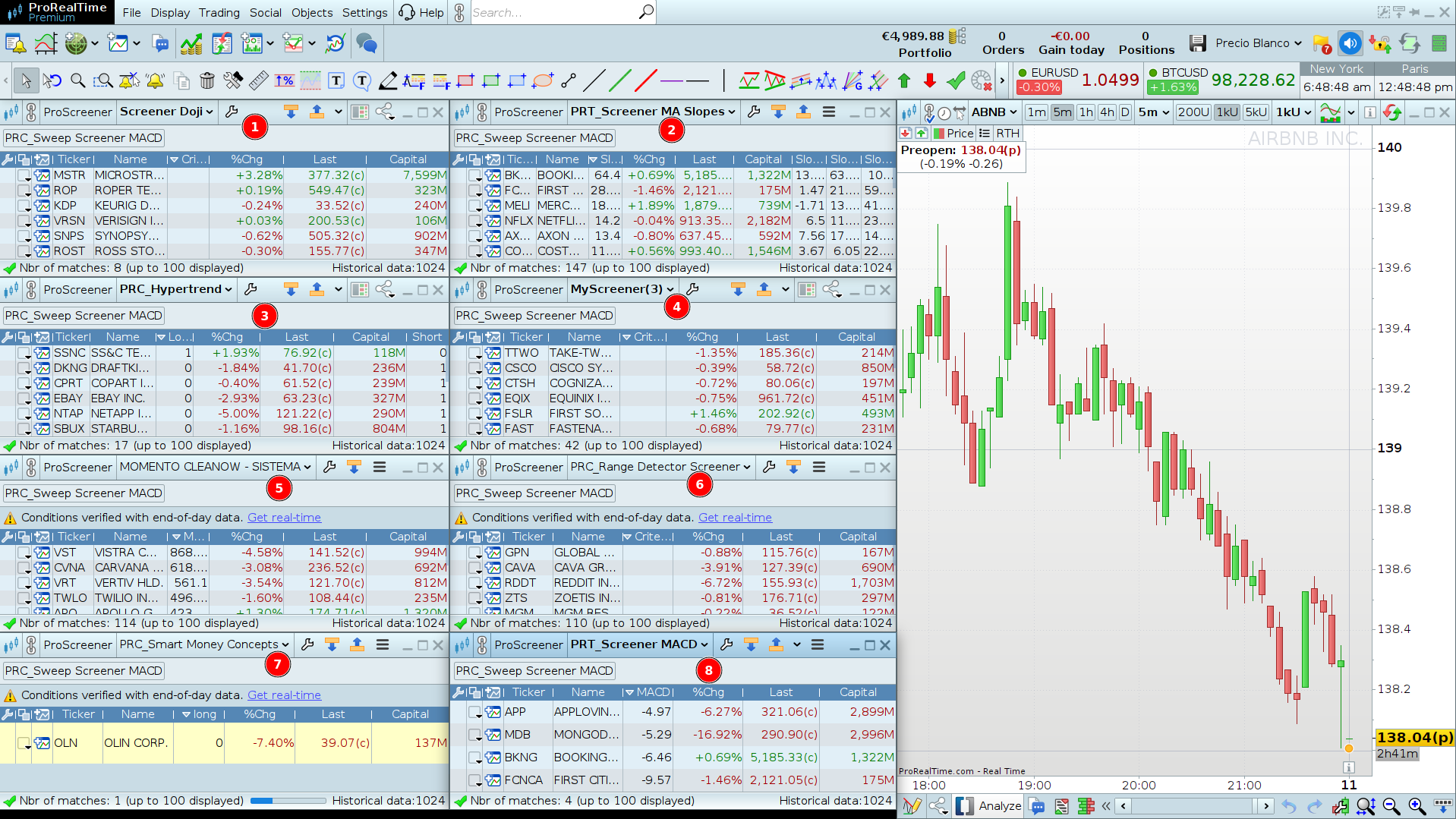The height and width of the screenshot is (819, 1456).
Task: Sort by %Chg column in PRT_Screener MACD panel
Action: point(708,692)
